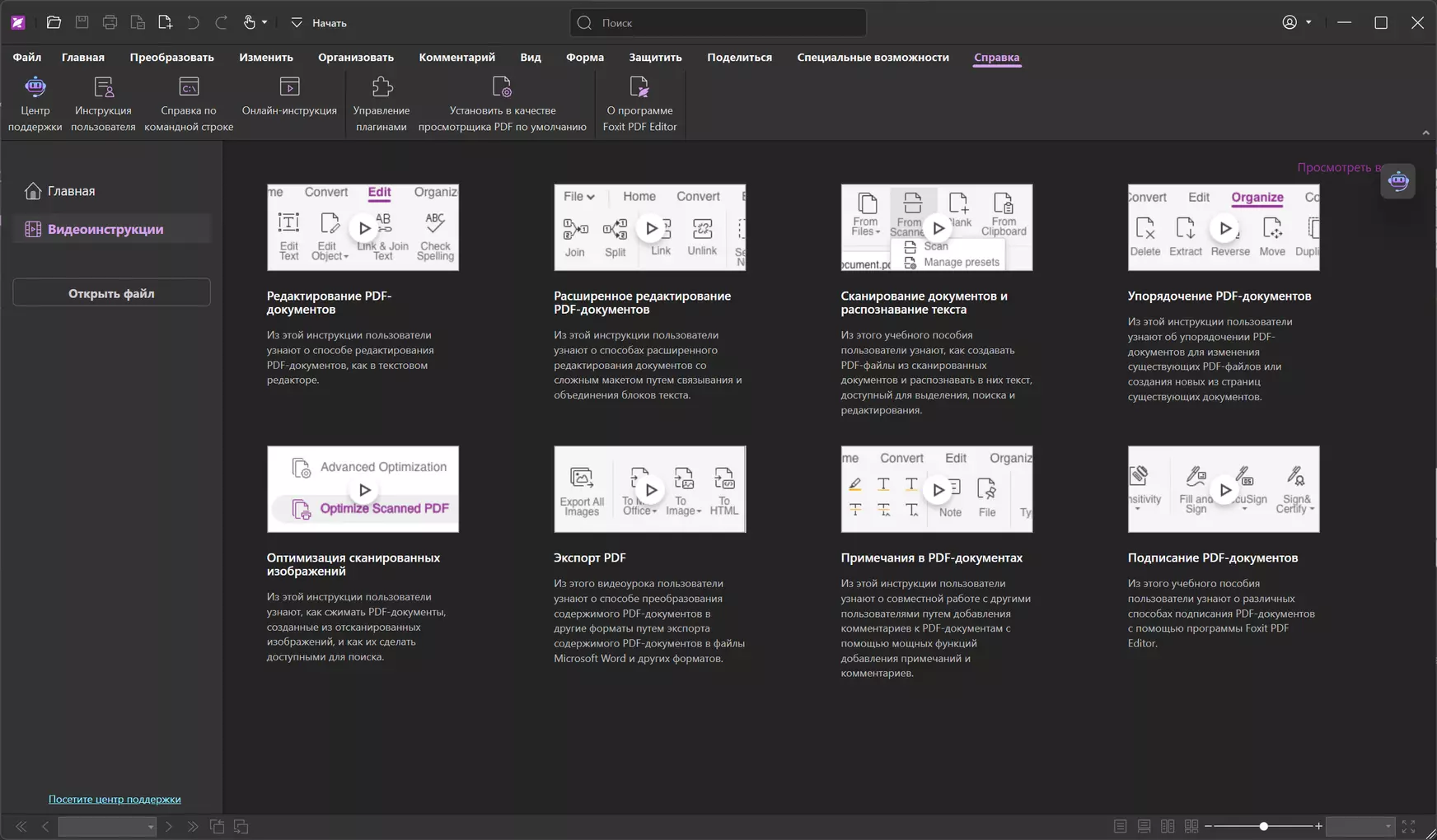Follow the Посетите центр поддержки link

click(115, 799)
